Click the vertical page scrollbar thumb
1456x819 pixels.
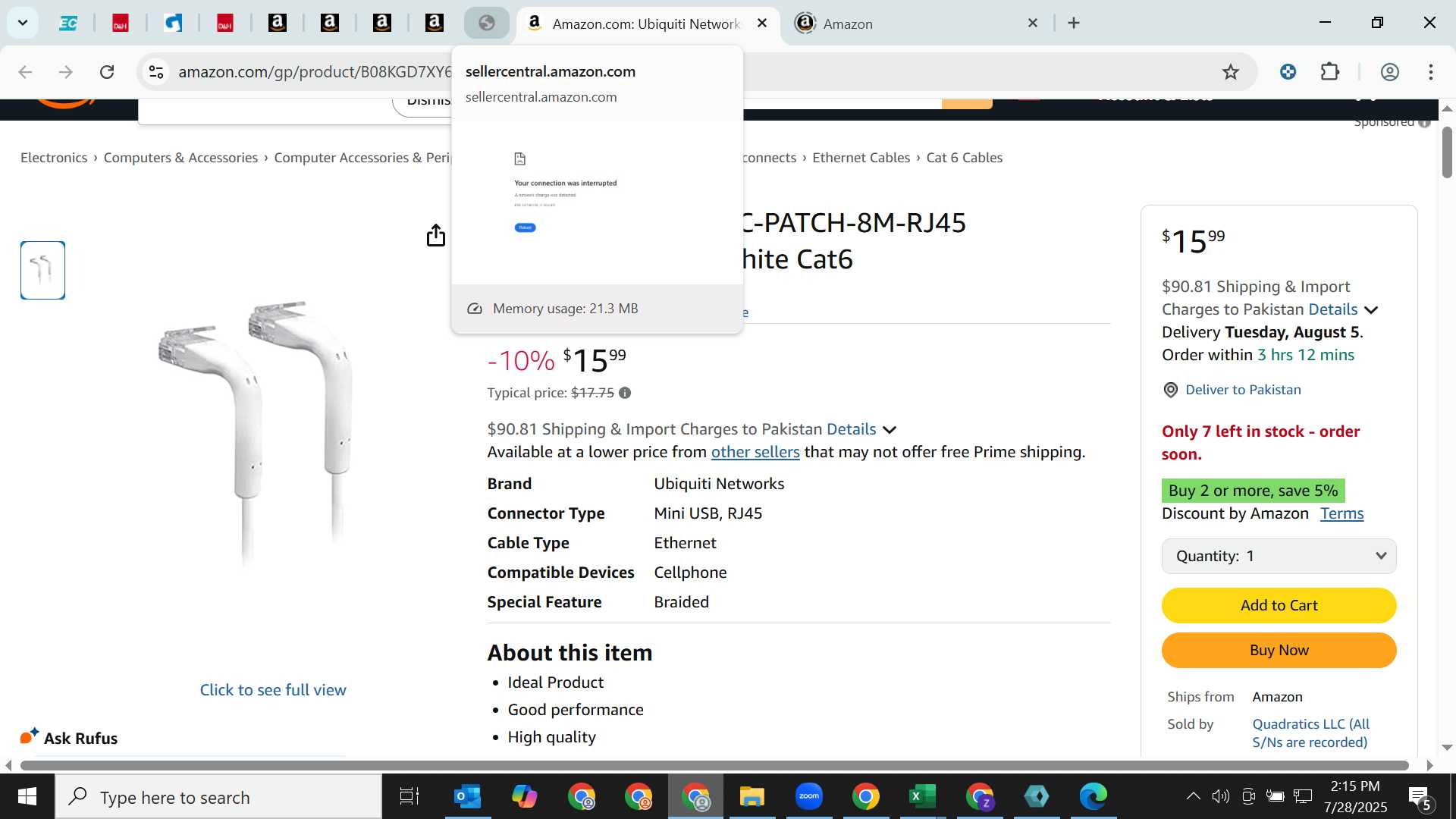tap(1447, 152)
